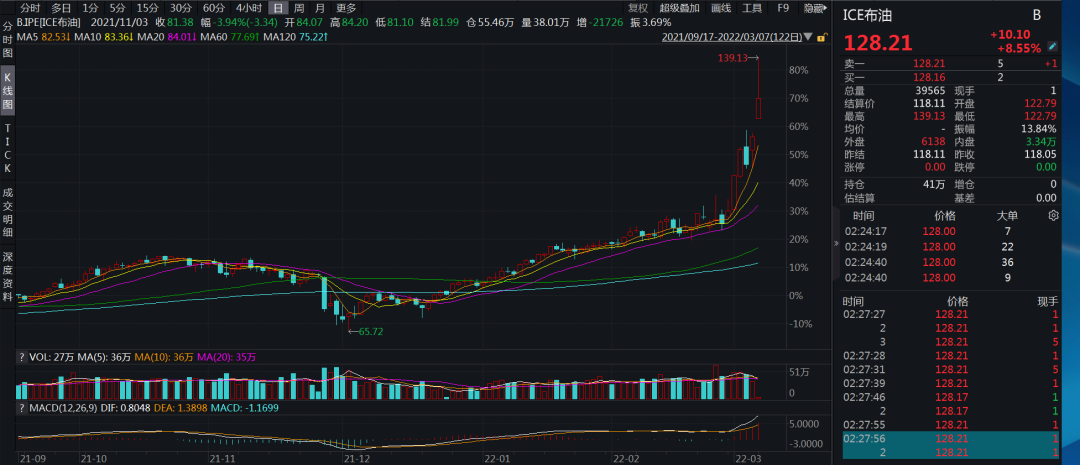Open the 更多 periods menu
Screen dimensions: 1080x465
(x=346, y=8)
